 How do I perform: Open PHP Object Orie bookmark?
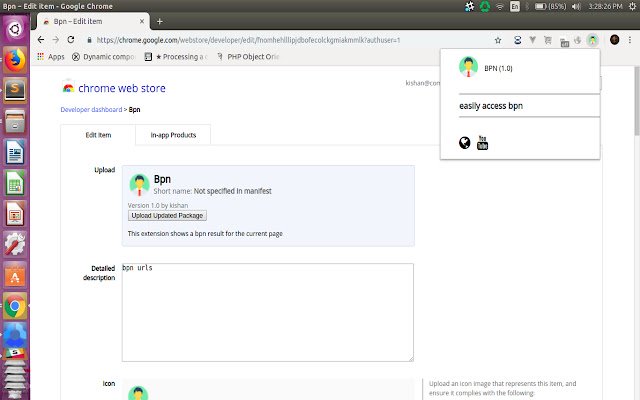pyautogui.click(x=248, y=57)
